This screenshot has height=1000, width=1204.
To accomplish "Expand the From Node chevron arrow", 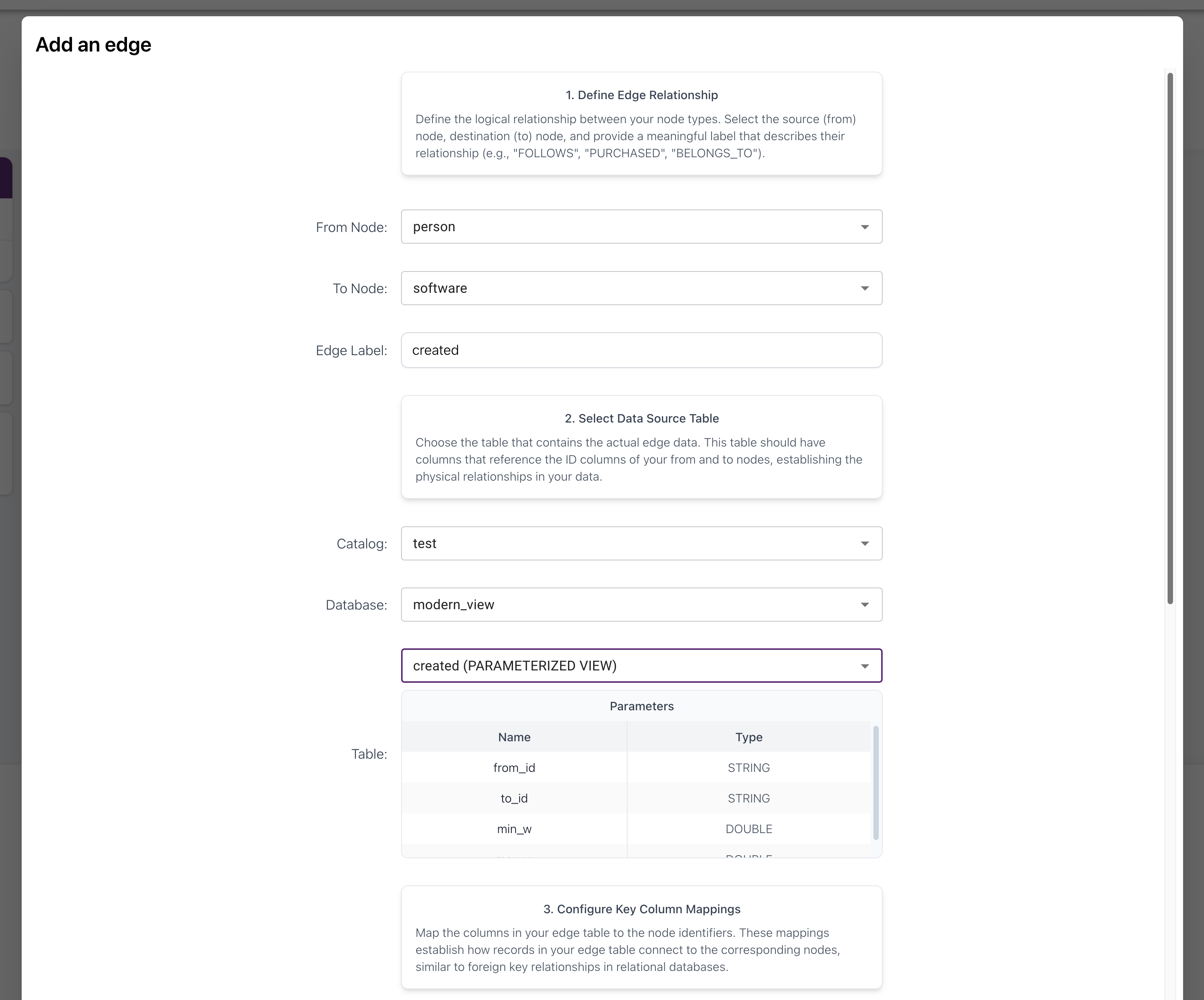I will (864, 227).
